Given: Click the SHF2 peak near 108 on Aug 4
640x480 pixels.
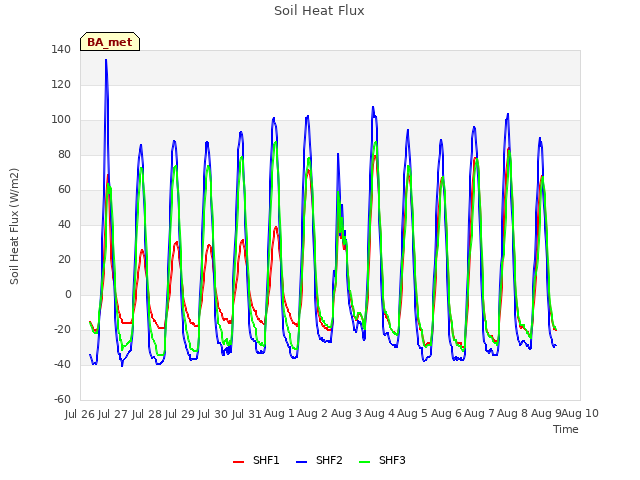Looking at the screenshot, I should [373, 107].
